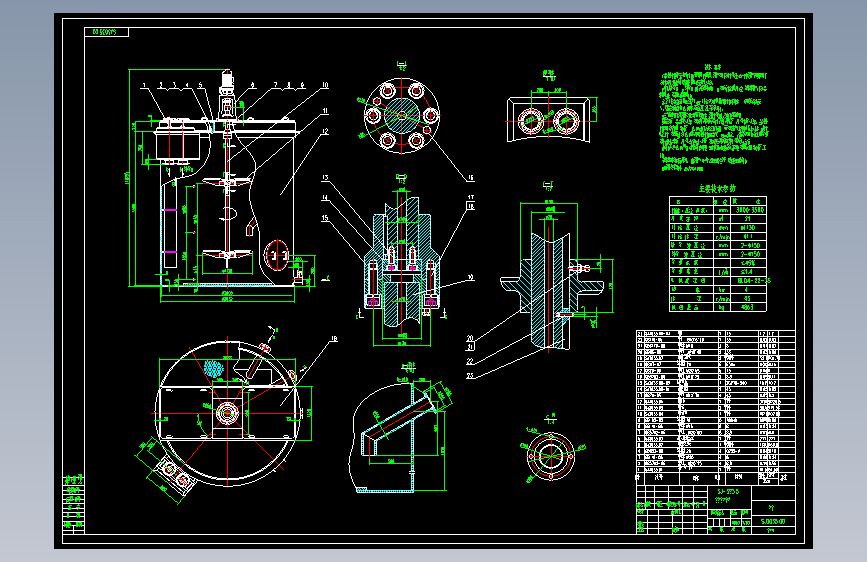Click callout number 20 left of the hub section
The image size is (867, 562).
pyautogui.click(x=470, y=338)
